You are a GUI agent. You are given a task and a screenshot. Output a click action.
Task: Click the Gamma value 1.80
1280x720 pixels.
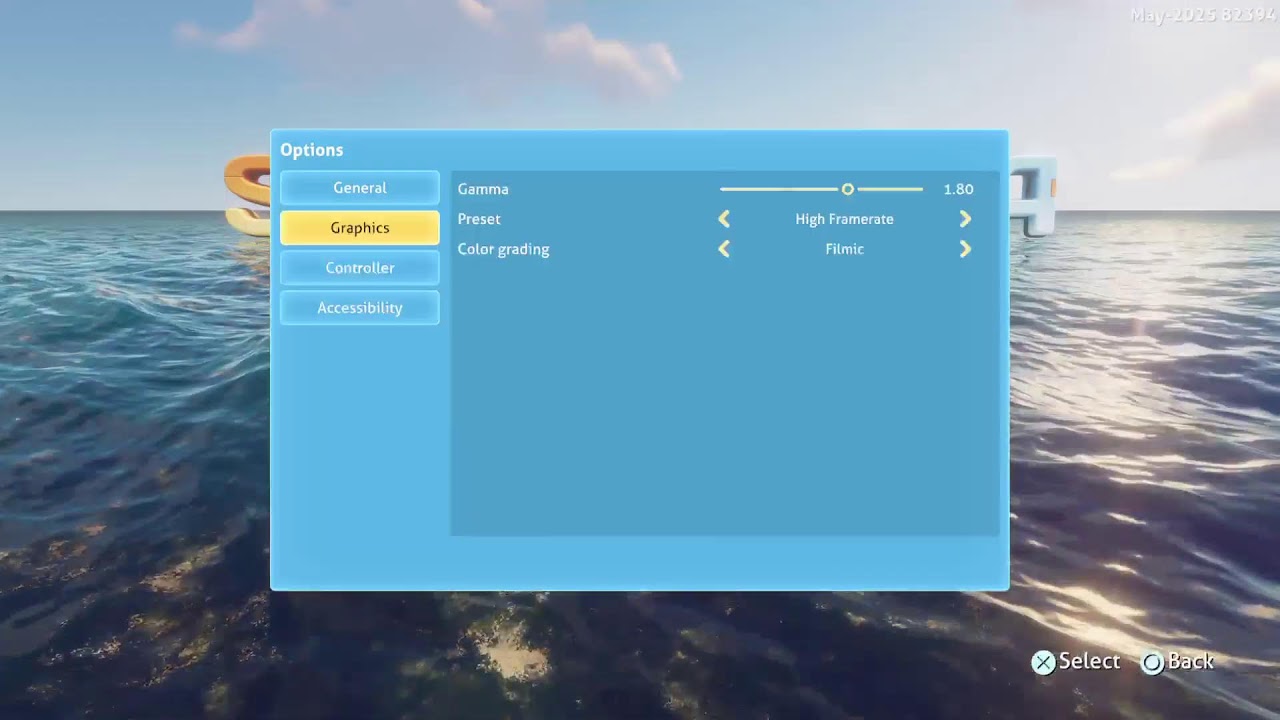click(958, 189)
